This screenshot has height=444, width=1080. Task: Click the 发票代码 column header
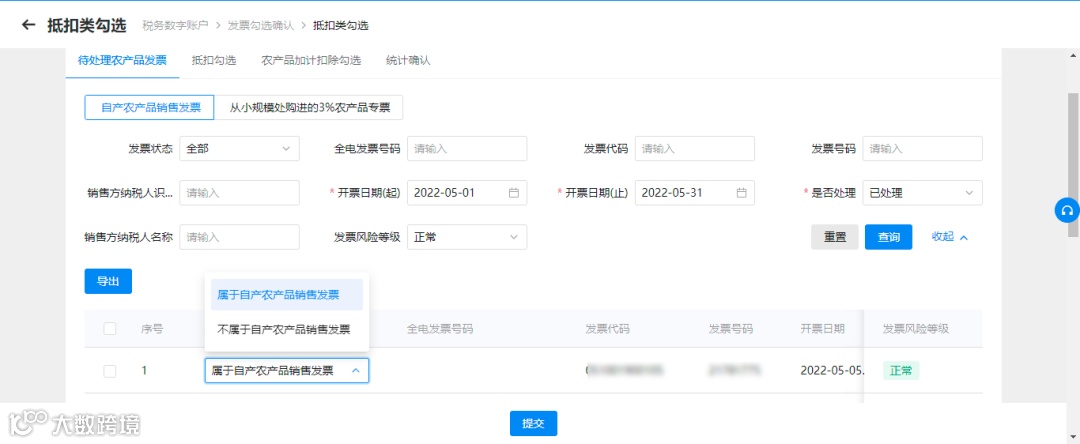(x=608, y=329)
